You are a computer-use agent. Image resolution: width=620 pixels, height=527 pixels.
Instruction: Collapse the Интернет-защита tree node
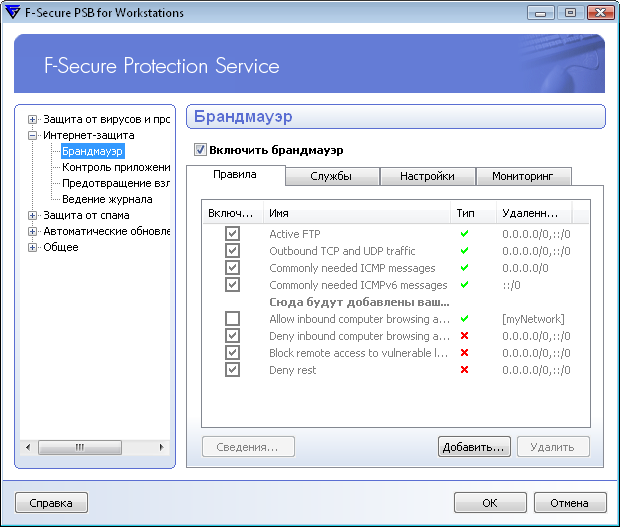[32, 135]
